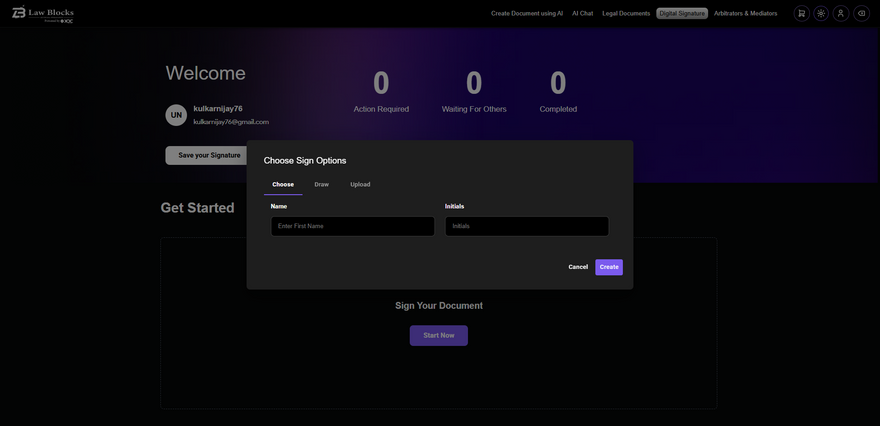Viewport: 880px width, 426px height.
Task: Select the Choose tab
Action: tap(283, 184)
